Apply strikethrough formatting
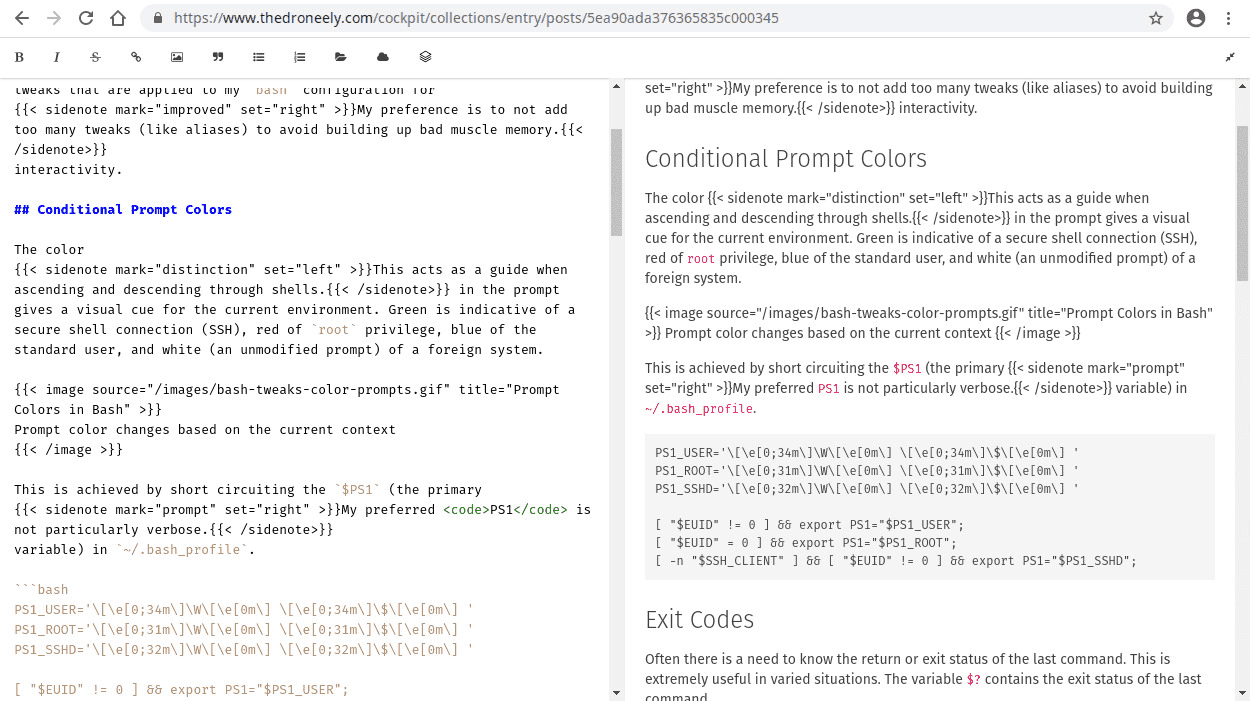This screenshot has height=701, width=1250. [x=96, y=57]
